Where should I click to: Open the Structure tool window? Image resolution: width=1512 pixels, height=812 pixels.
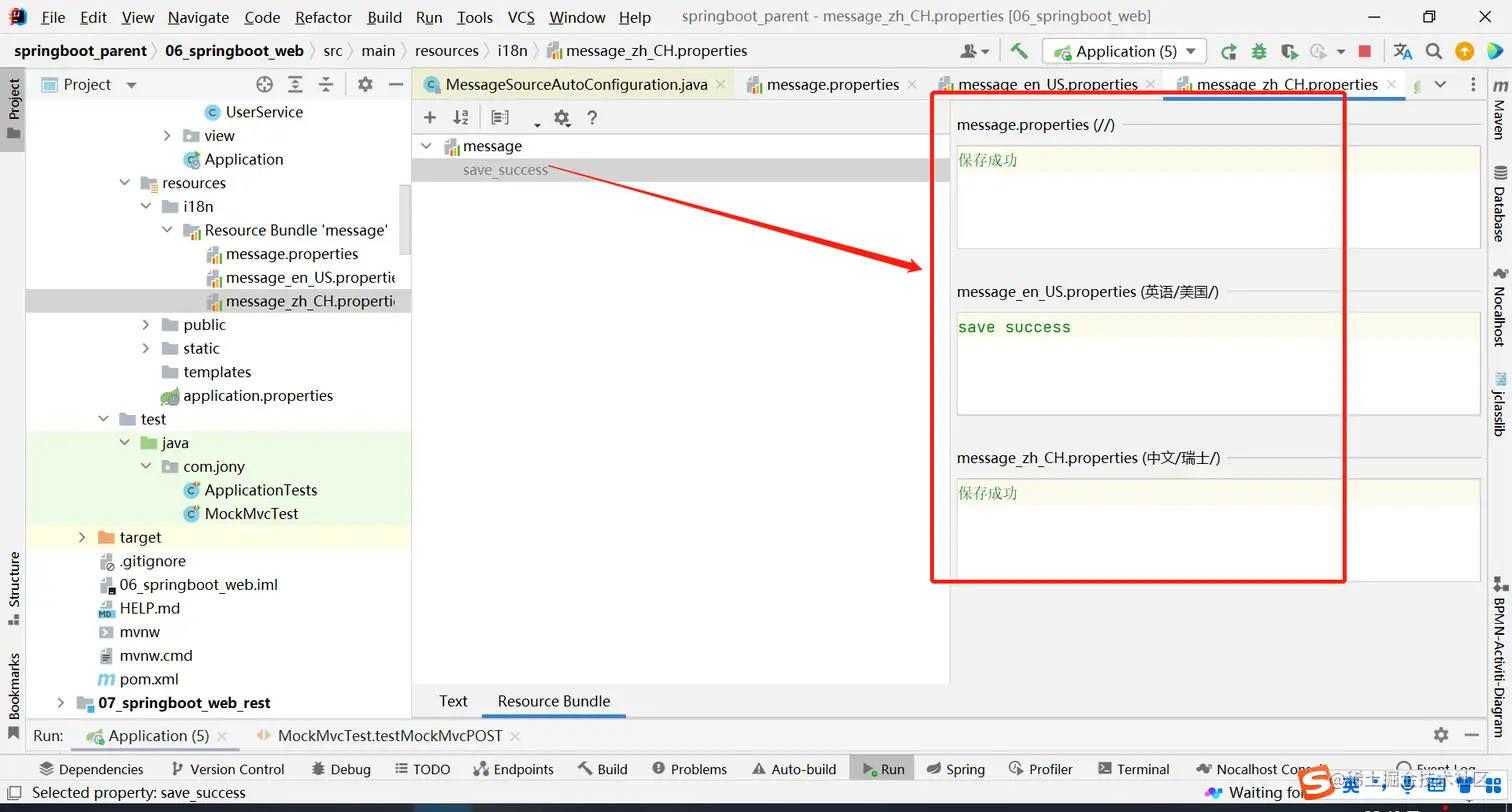[14, 588]
